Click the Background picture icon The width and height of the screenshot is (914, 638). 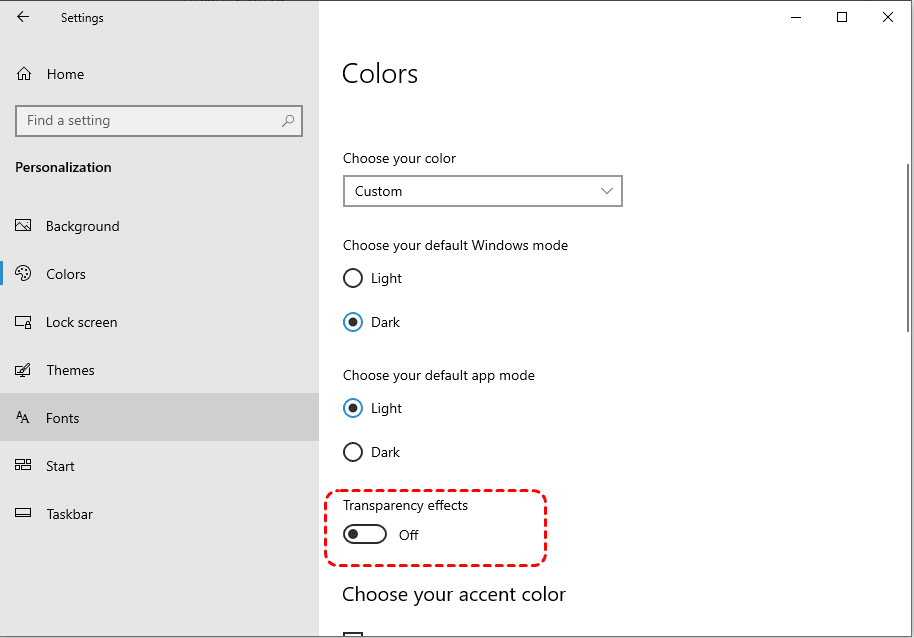(x=23, y=226)
